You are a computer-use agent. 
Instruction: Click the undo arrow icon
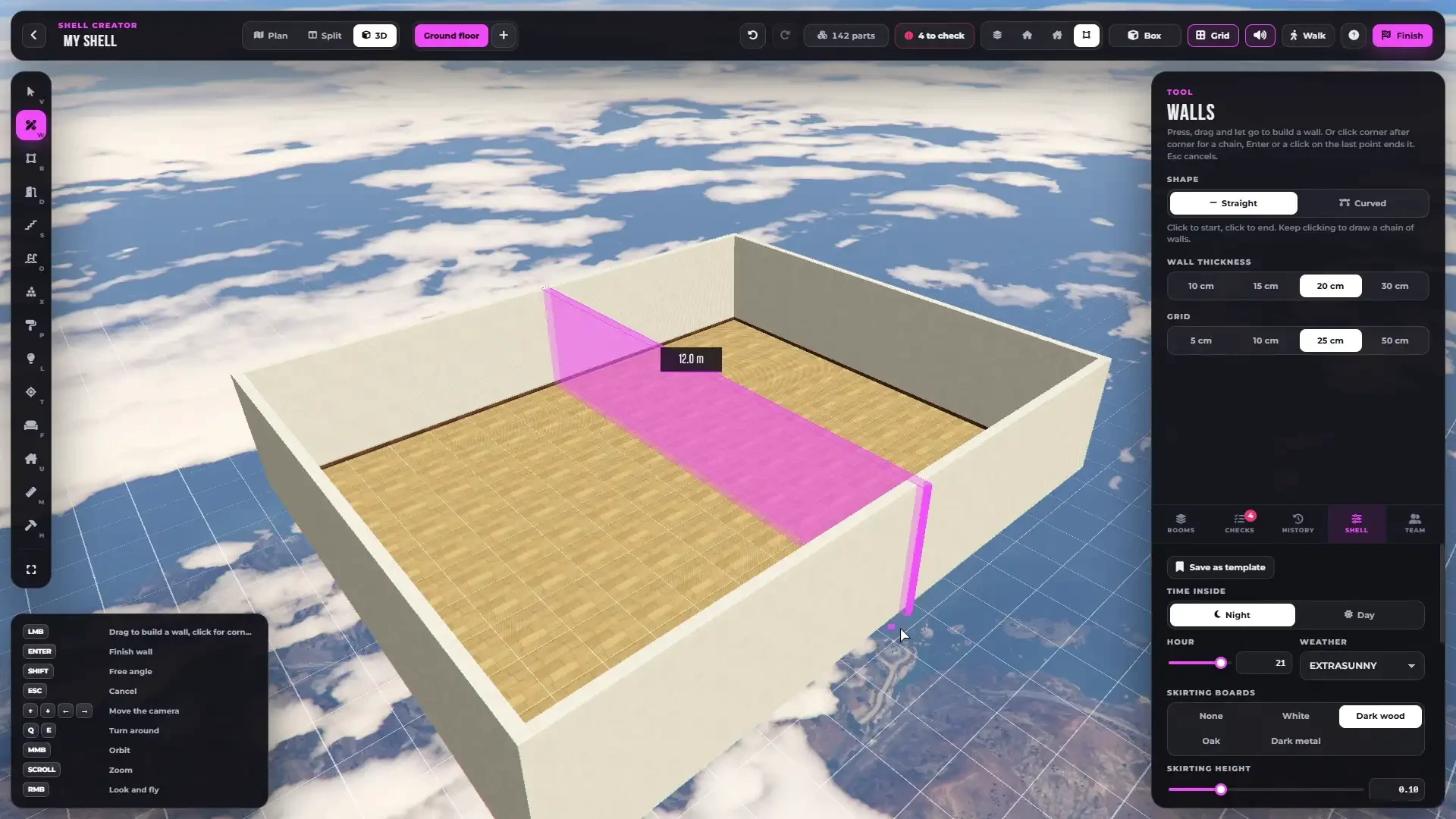click(x=752, y=36)
